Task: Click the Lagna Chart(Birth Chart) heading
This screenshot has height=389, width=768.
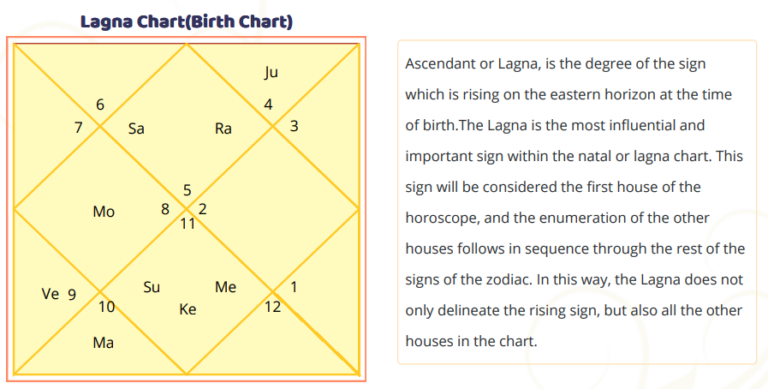Action: (187, 22)
